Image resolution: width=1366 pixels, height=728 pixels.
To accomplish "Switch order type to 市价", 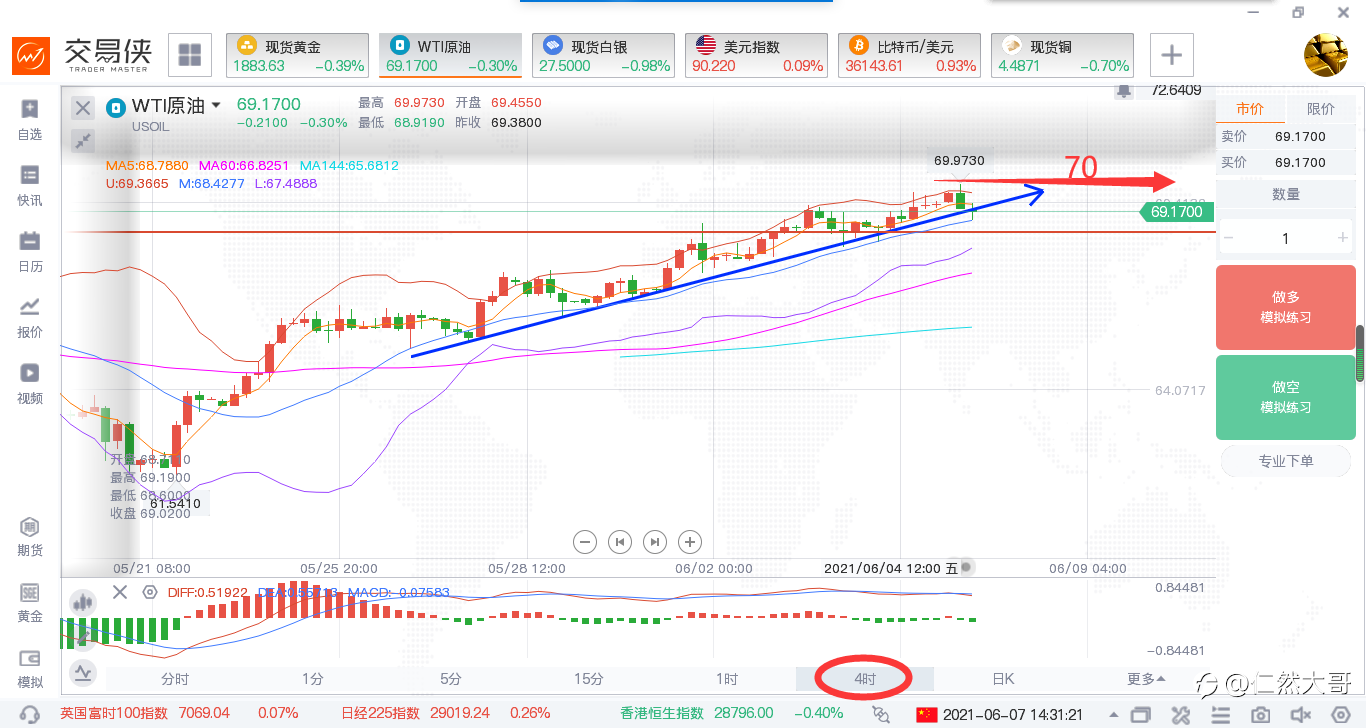I will coord(1250,109).
